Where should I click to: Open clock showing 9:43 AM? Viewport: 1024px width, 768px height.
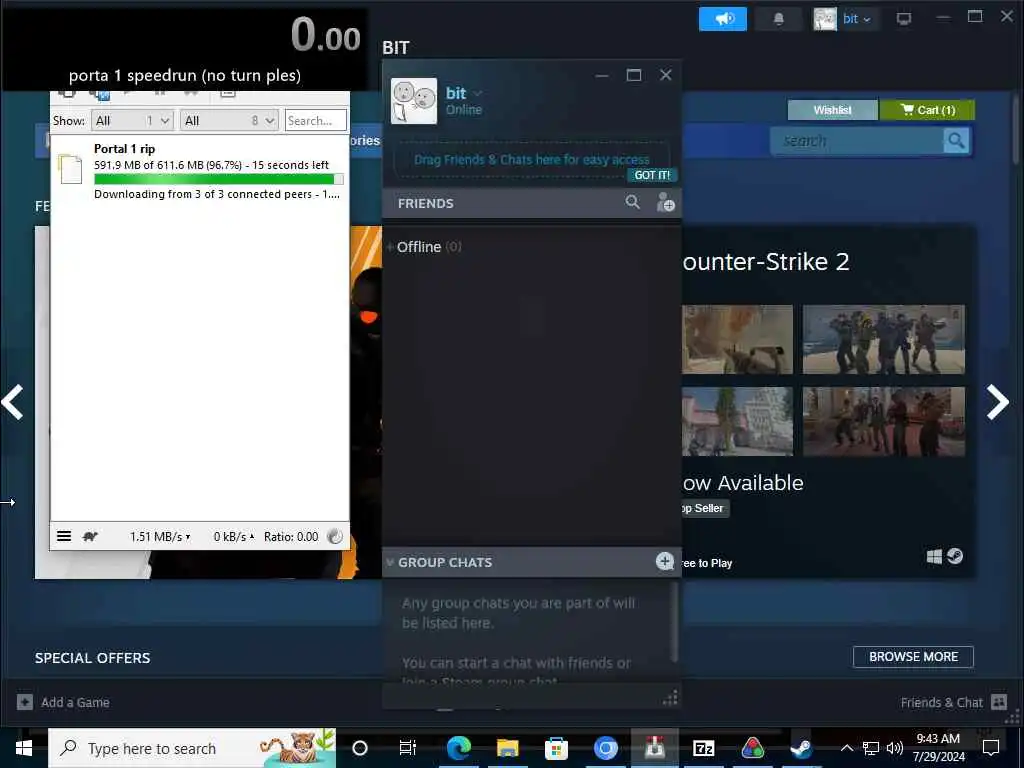[938, 748]
